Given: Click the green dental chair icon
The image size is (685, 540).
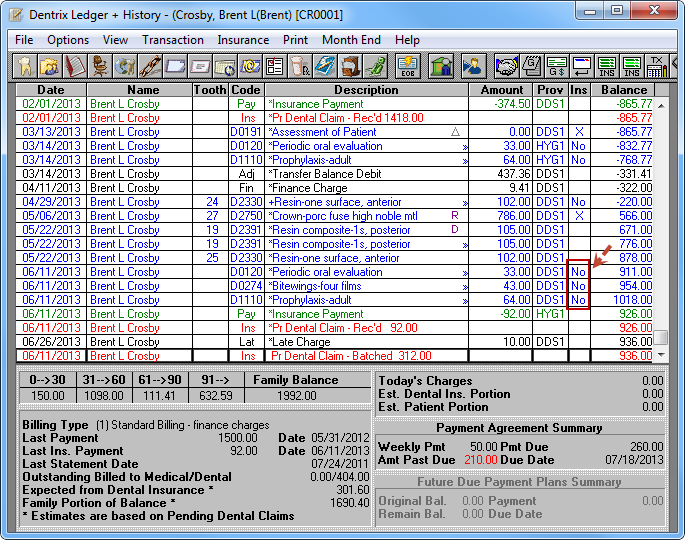Looking at the screenshot, I should 375,66.
